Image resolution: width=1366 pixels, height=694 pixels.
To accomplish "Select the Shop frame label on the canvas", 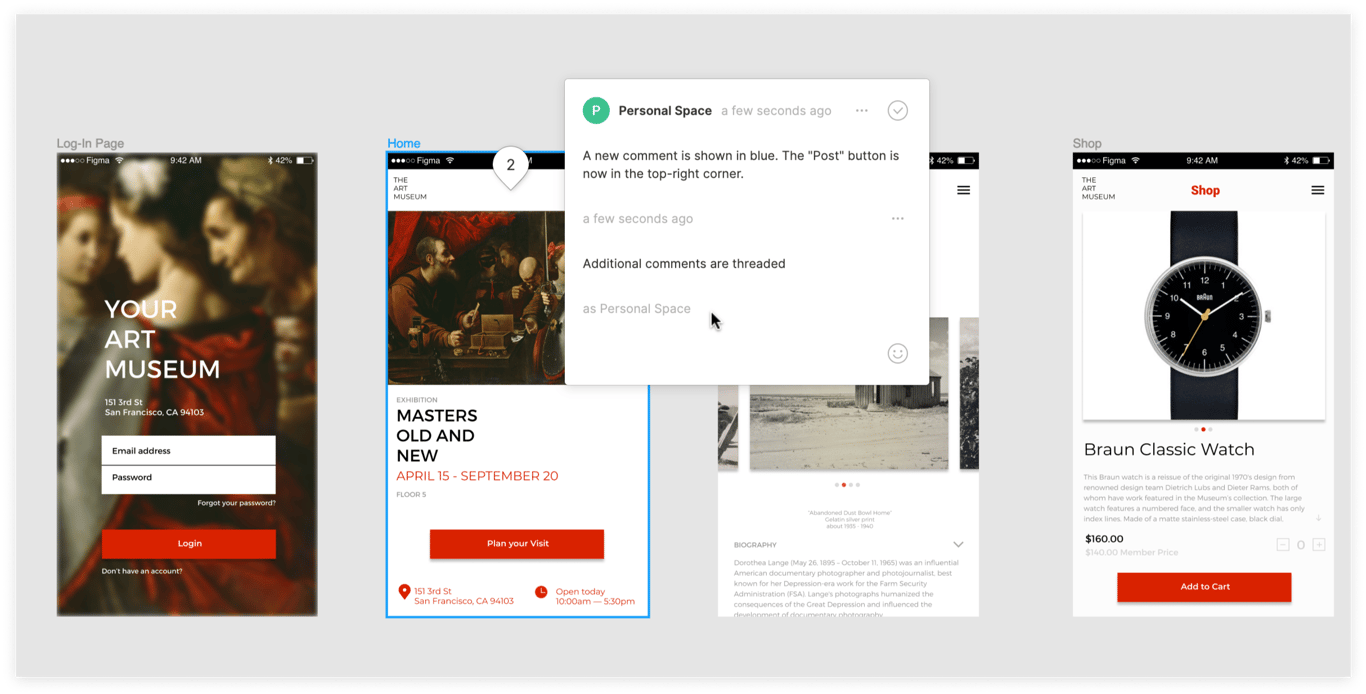I will point(1086,144).
